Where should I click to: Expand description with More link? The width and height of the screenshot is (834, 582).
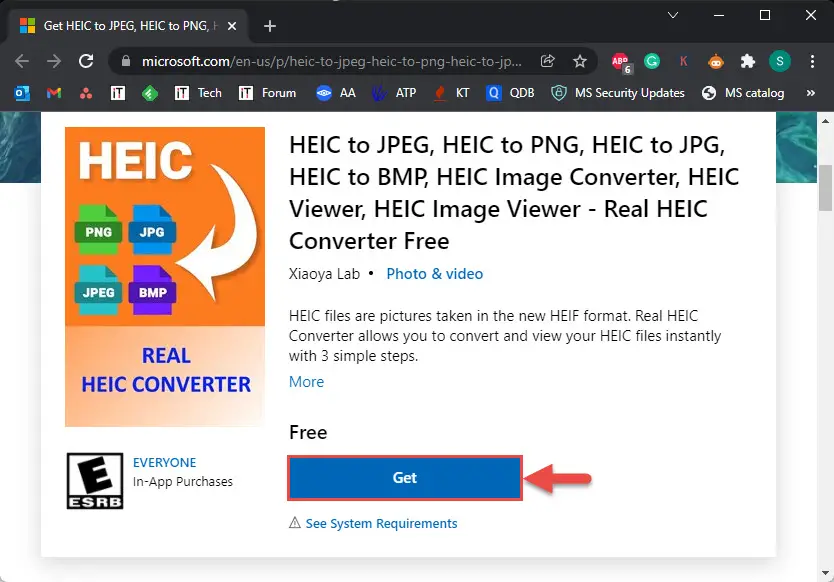pyautogui.click(x=306, y=381)
